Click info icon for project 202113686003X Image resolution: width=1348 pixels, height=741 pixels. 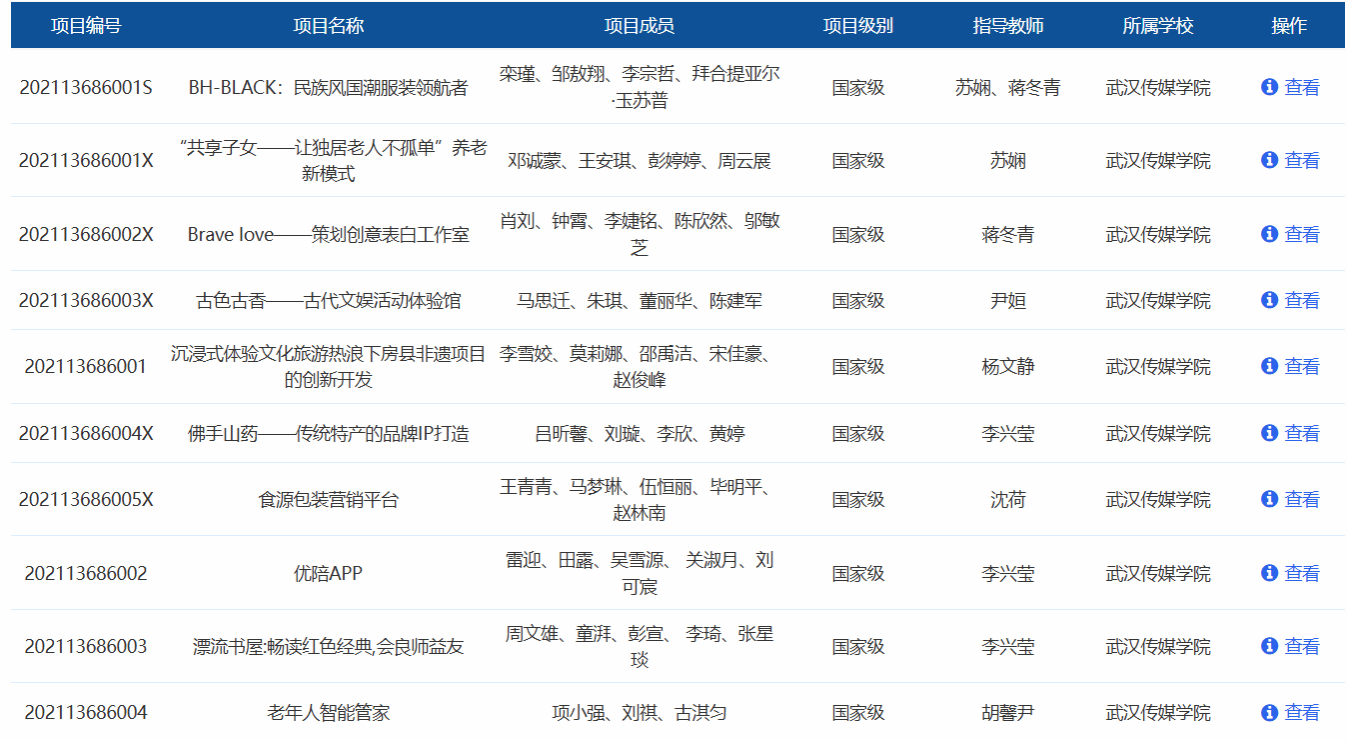1269,300
